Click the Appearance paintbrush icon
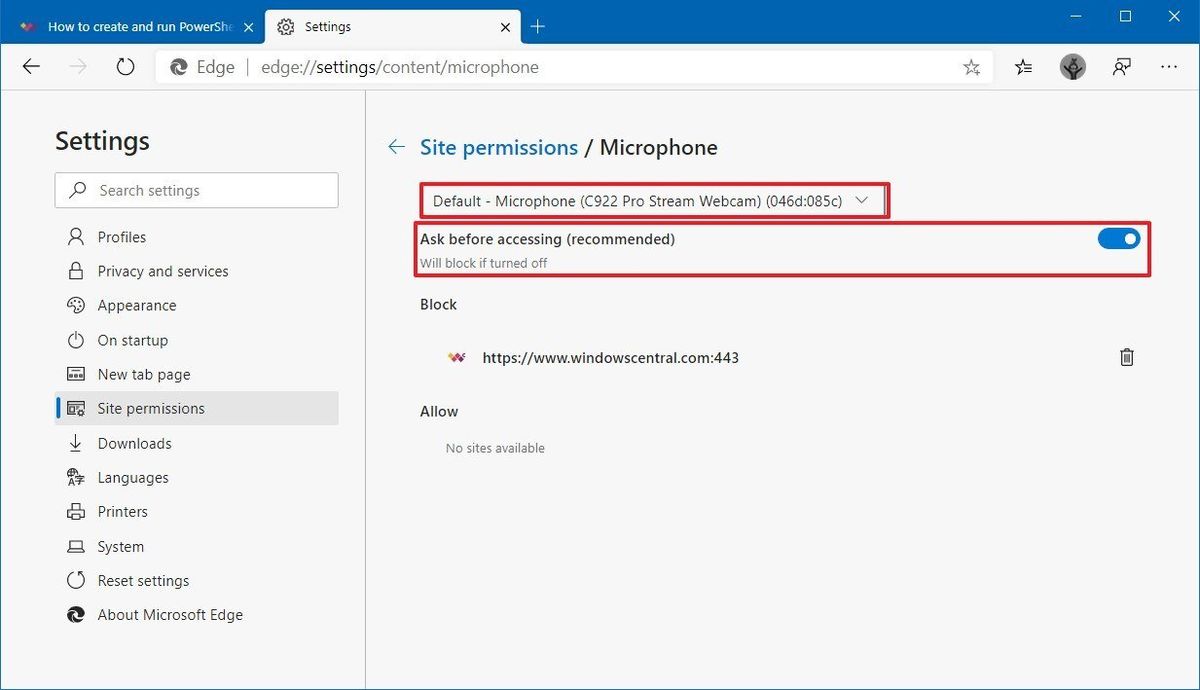This screenshot has height=690, width=1200. coord(76,305)
